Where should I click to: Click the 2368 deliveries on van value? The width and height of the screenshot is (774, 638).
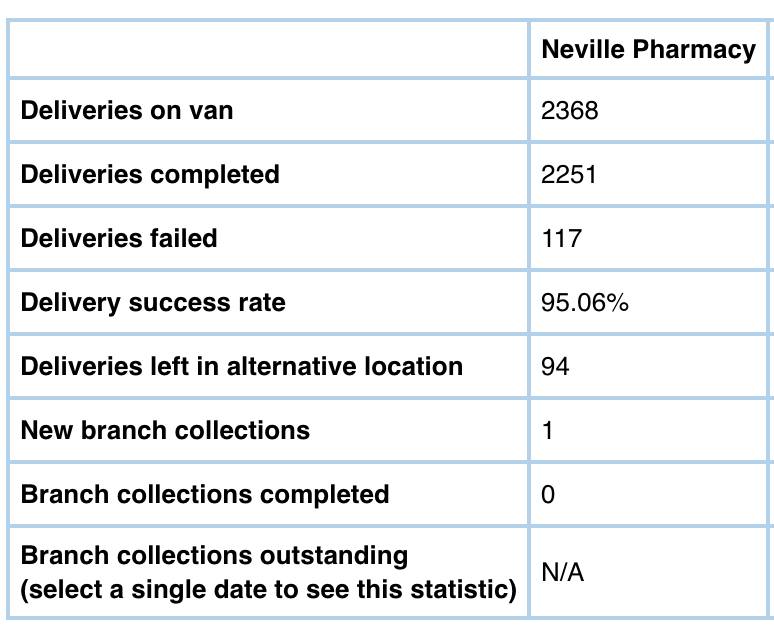click(x=570, y=110)
